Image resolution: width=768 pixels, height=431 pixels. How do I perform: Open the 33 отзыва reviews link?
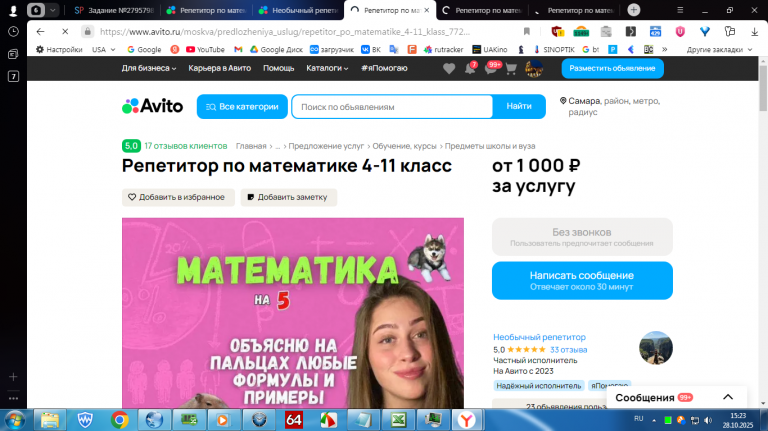pyautogui.click(x=568, y=350)
